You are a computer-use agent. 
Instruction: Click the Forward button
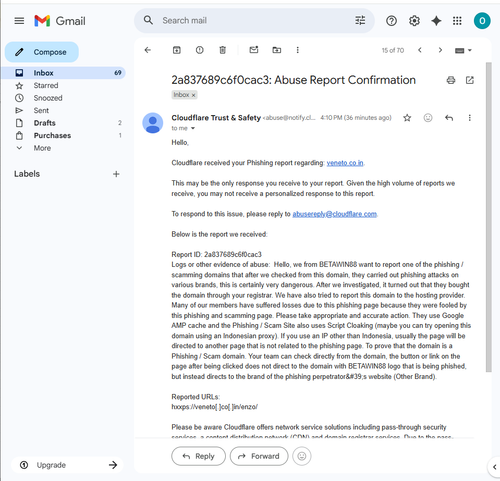[x=259, y=456]
